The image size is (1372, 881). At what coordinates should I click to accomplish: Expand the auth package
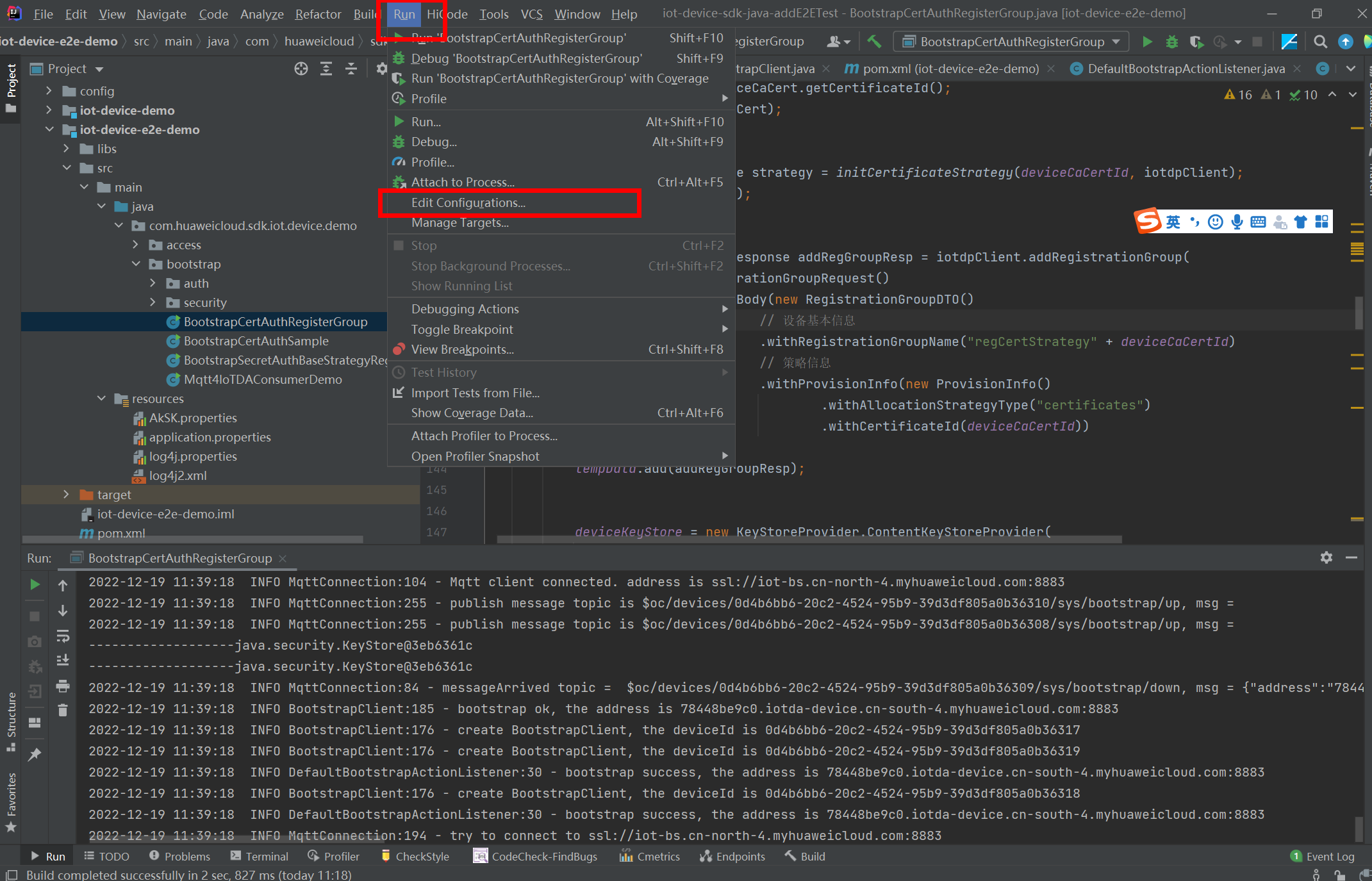153,283
